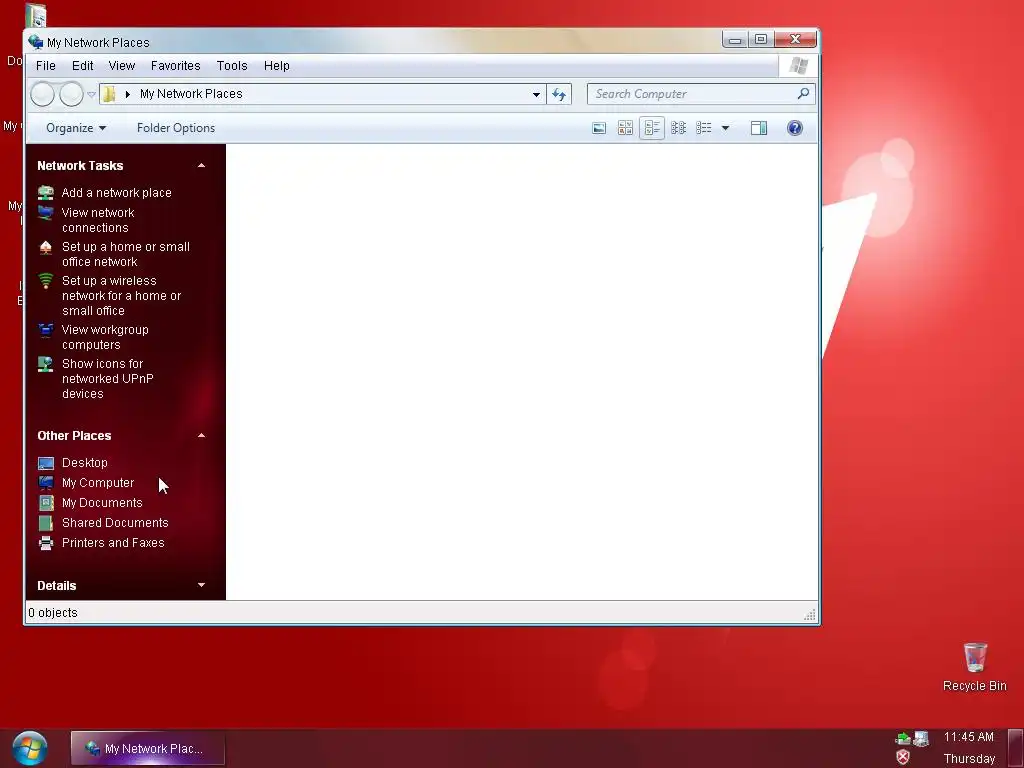Click the UPnP devices icon
Screen dimensions: 1024x768
[x=46, y=364]
